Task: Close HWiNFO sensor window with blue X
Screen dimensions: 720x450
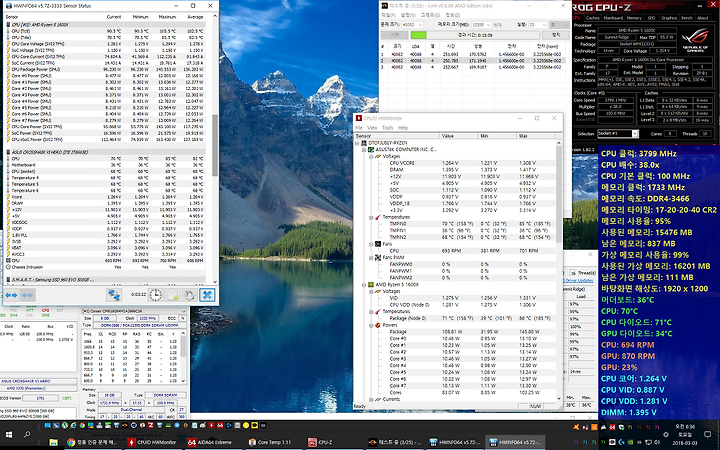Action: pyautogui.click(x=207, y=295)
